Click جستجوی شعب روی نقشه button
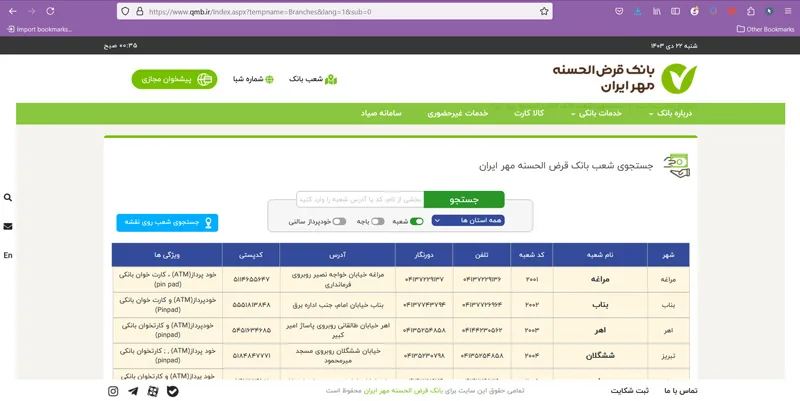Viewport: 800px width, 401px height. [x=167, y=223]
